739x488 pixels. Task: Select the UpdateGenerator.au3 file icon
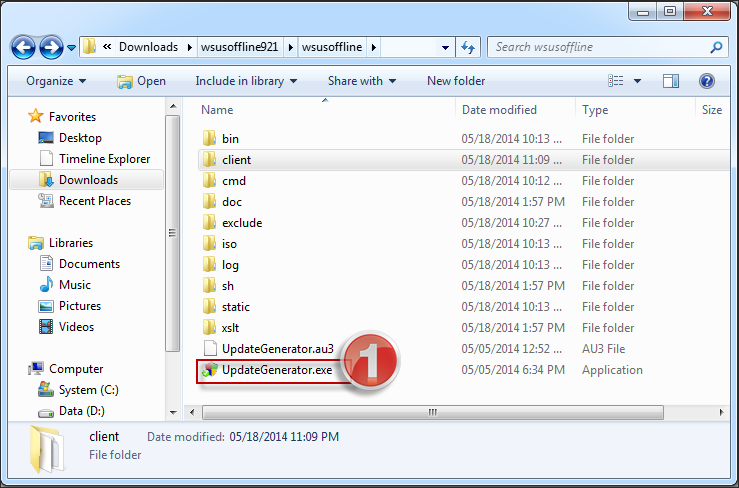click(x=210, y=348)
